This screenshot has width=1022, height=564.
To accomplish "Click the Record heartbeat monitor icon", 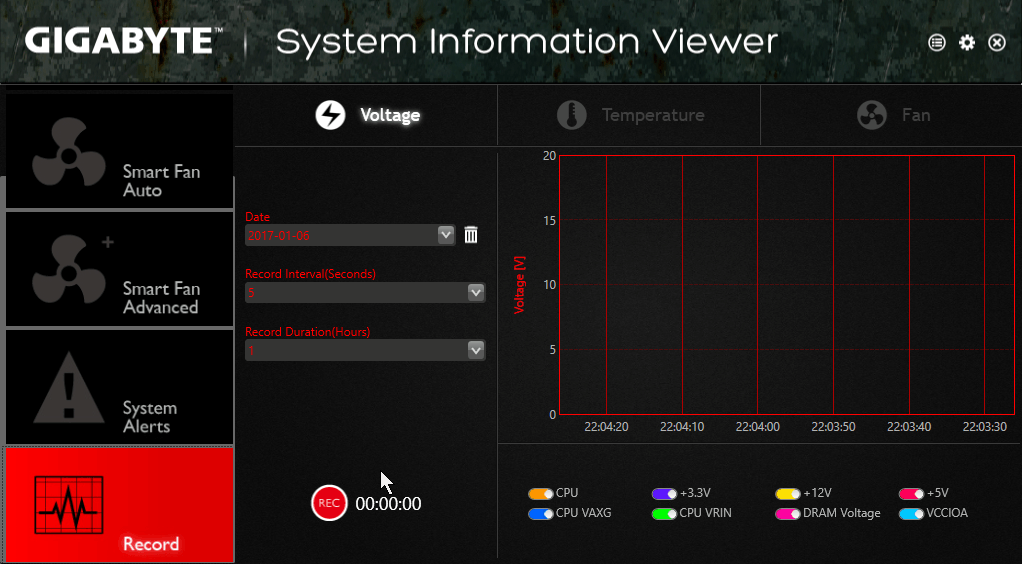I will (x=68, y=503).
